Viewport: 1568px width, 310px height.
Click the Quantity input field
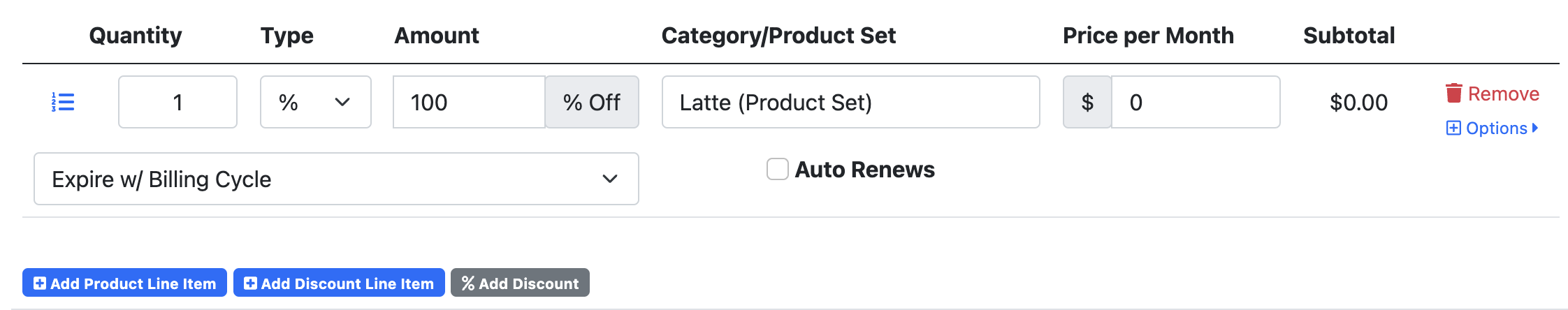(178, 102)
